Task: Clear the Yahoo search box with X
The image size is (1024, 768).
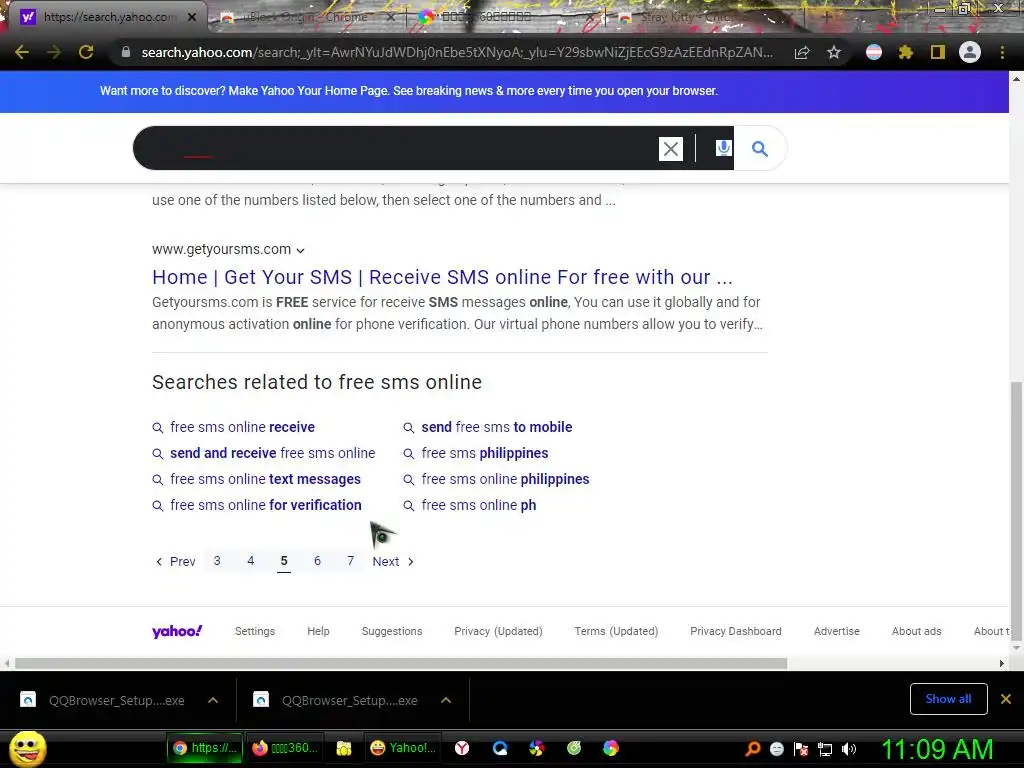Action: (671, 149)
